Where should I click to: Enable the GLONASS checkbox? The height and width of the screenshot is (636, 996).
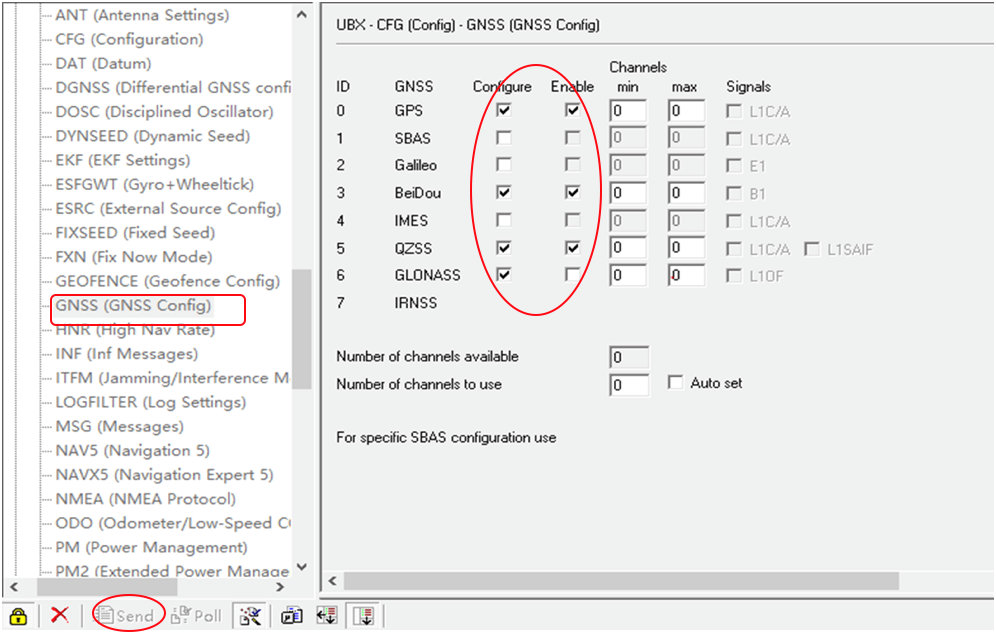572,275
